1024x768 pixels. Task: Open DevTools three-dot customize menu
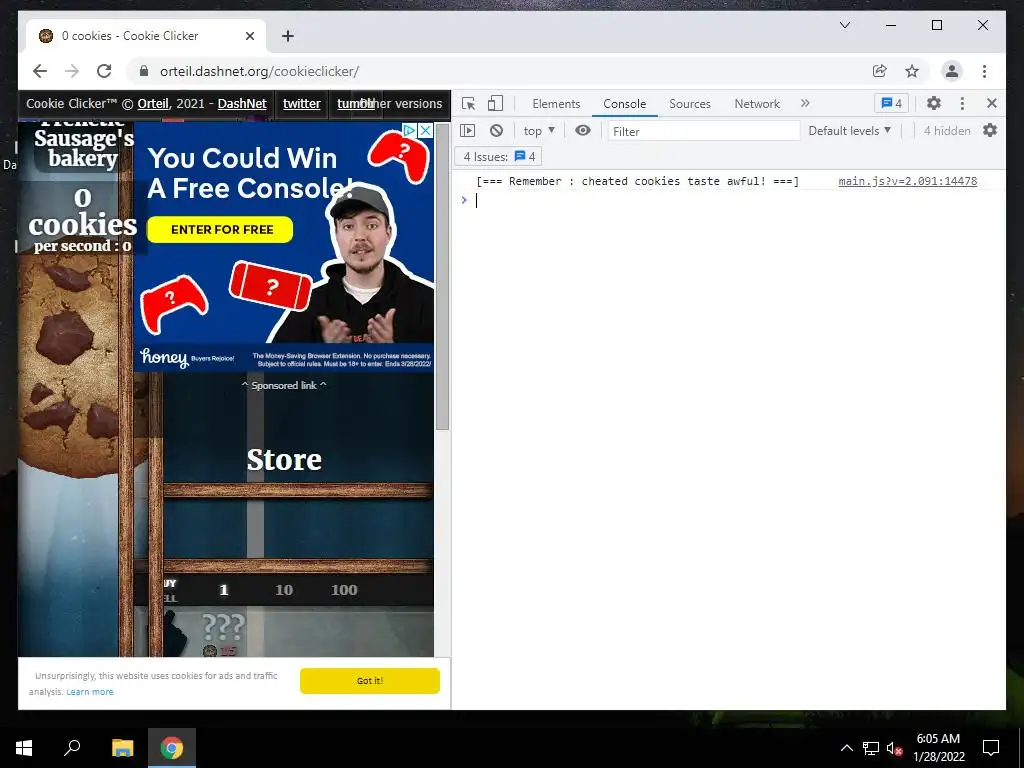962,103
